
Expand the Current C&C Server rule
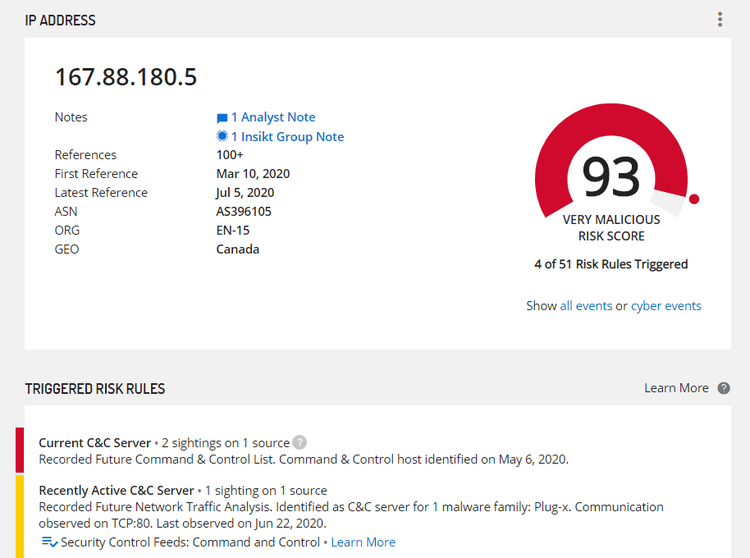coord(95,442)
